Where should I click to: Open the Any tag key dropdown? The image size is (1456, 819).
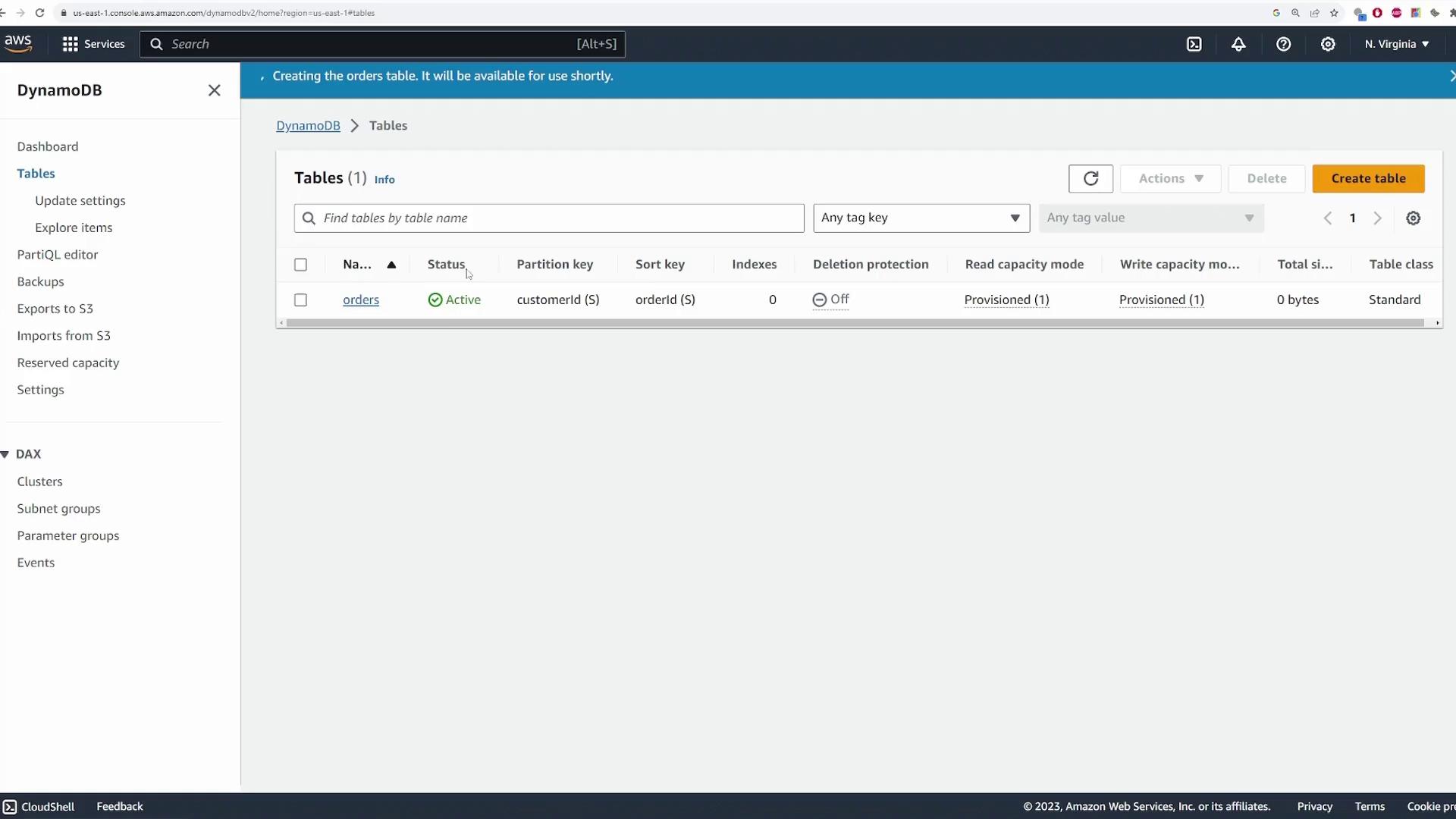(x=921, y=218)
